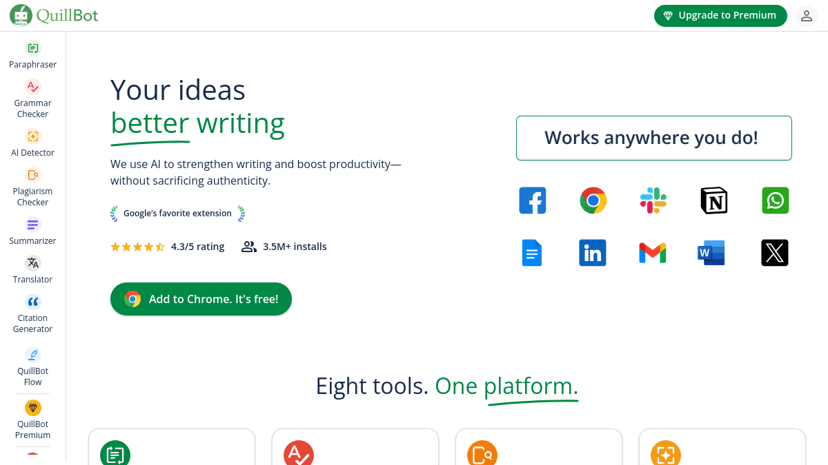Click the 4.3/5 rating text
The height and width of the screenshot is (465, 828).
point(197,246)
